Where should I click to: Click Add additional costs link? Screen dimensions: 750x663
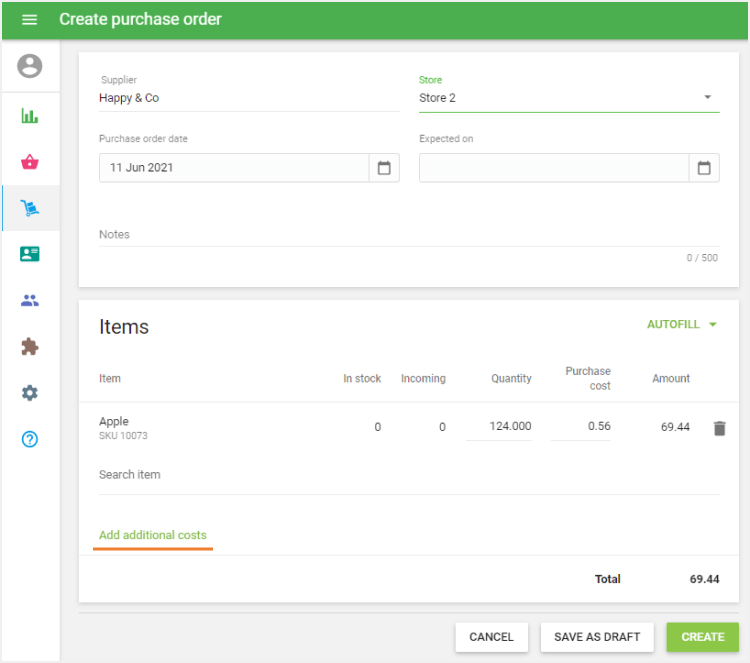153,535
